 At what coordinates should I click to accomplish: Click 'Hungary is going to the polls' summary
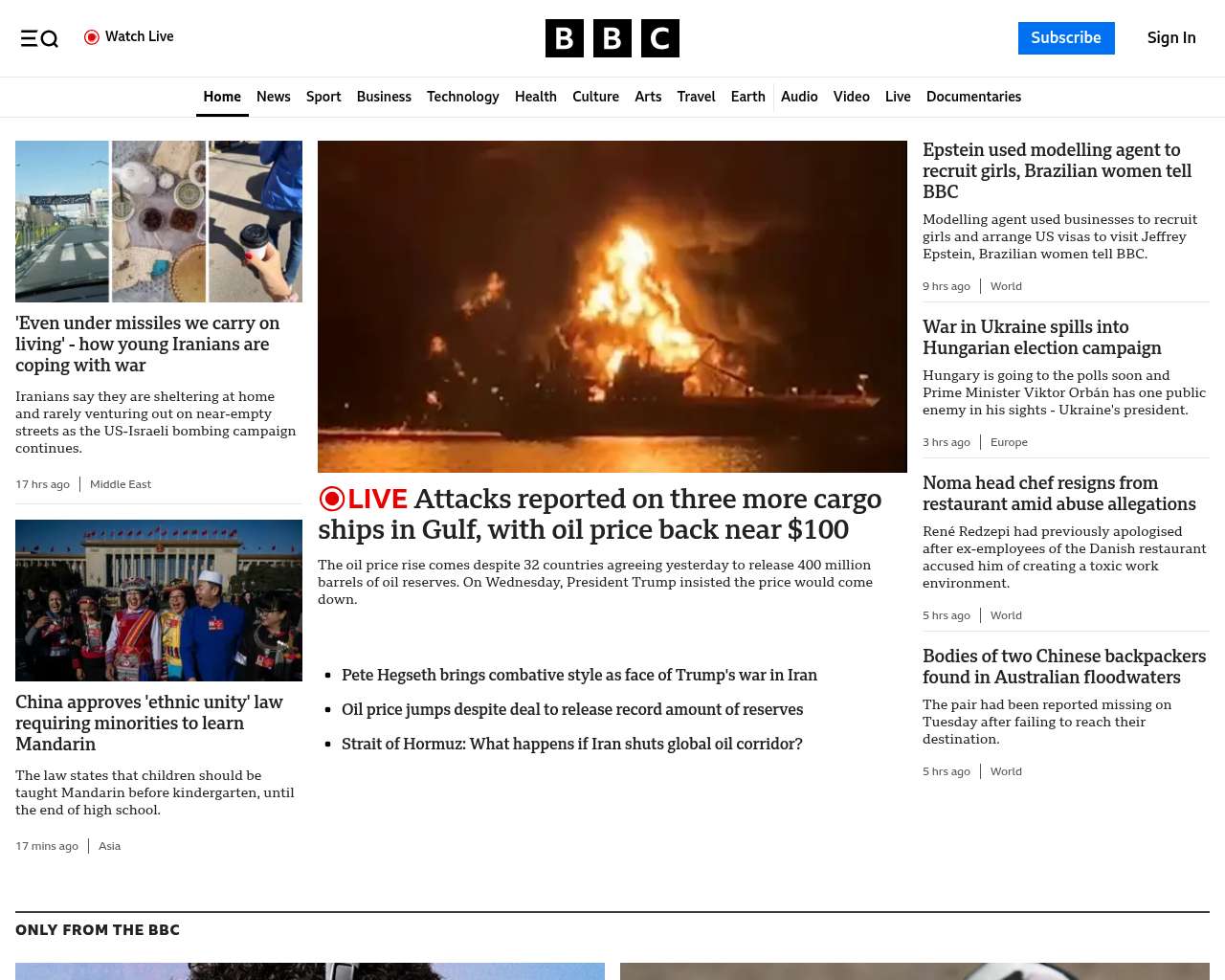coord(1064,392)
